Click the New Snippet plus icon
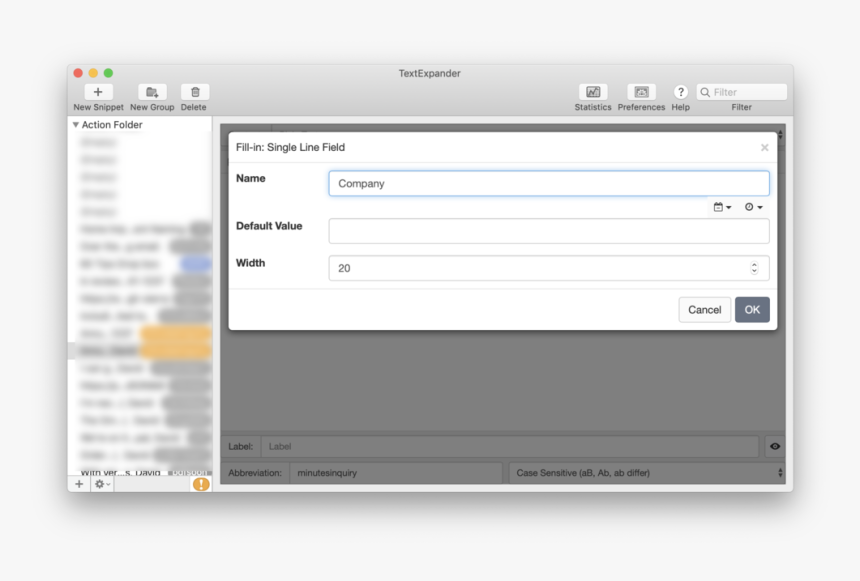 (x=98, y=92)
